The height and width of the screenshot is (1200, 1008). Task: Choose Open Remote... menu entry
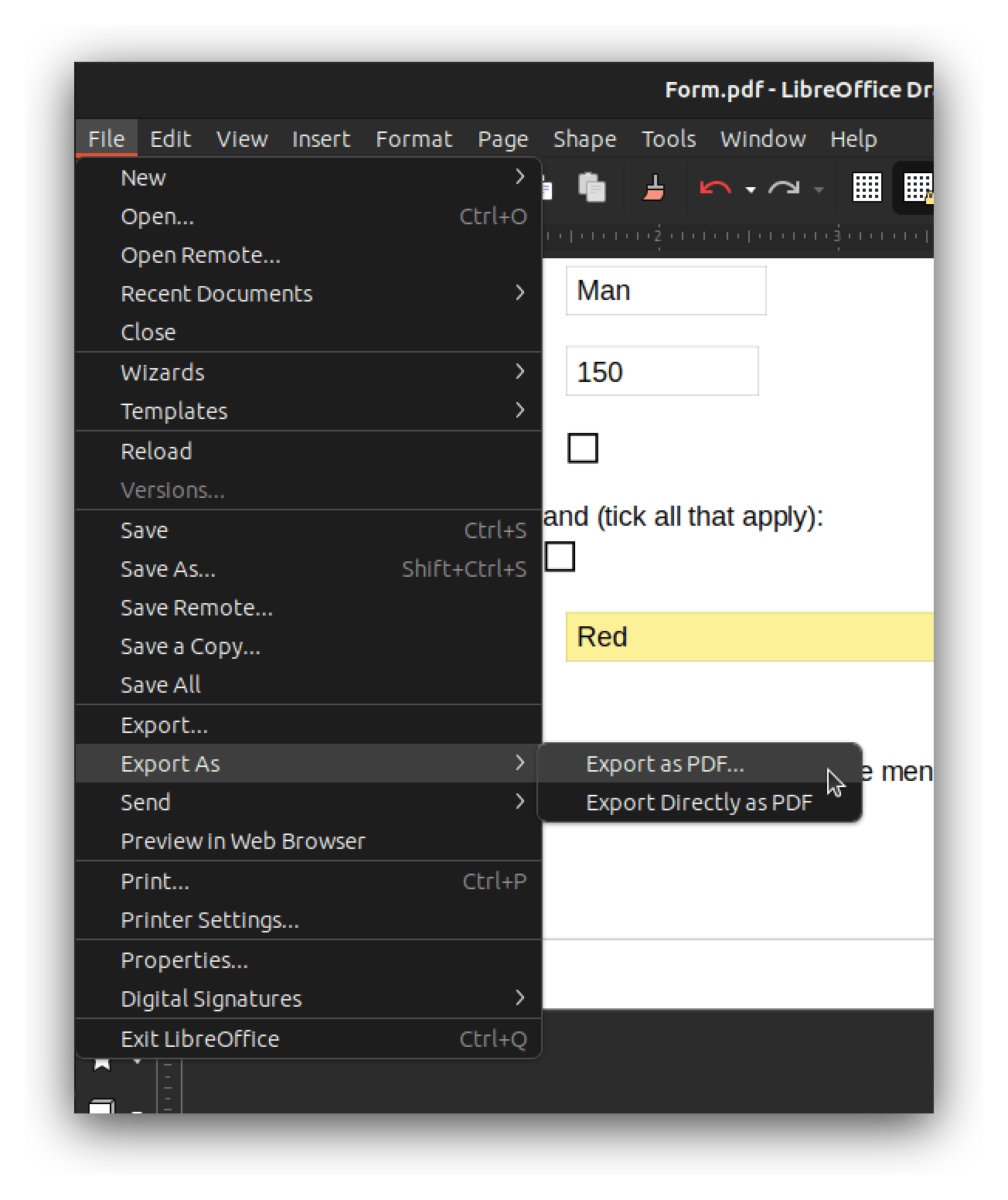pos(308,255)
